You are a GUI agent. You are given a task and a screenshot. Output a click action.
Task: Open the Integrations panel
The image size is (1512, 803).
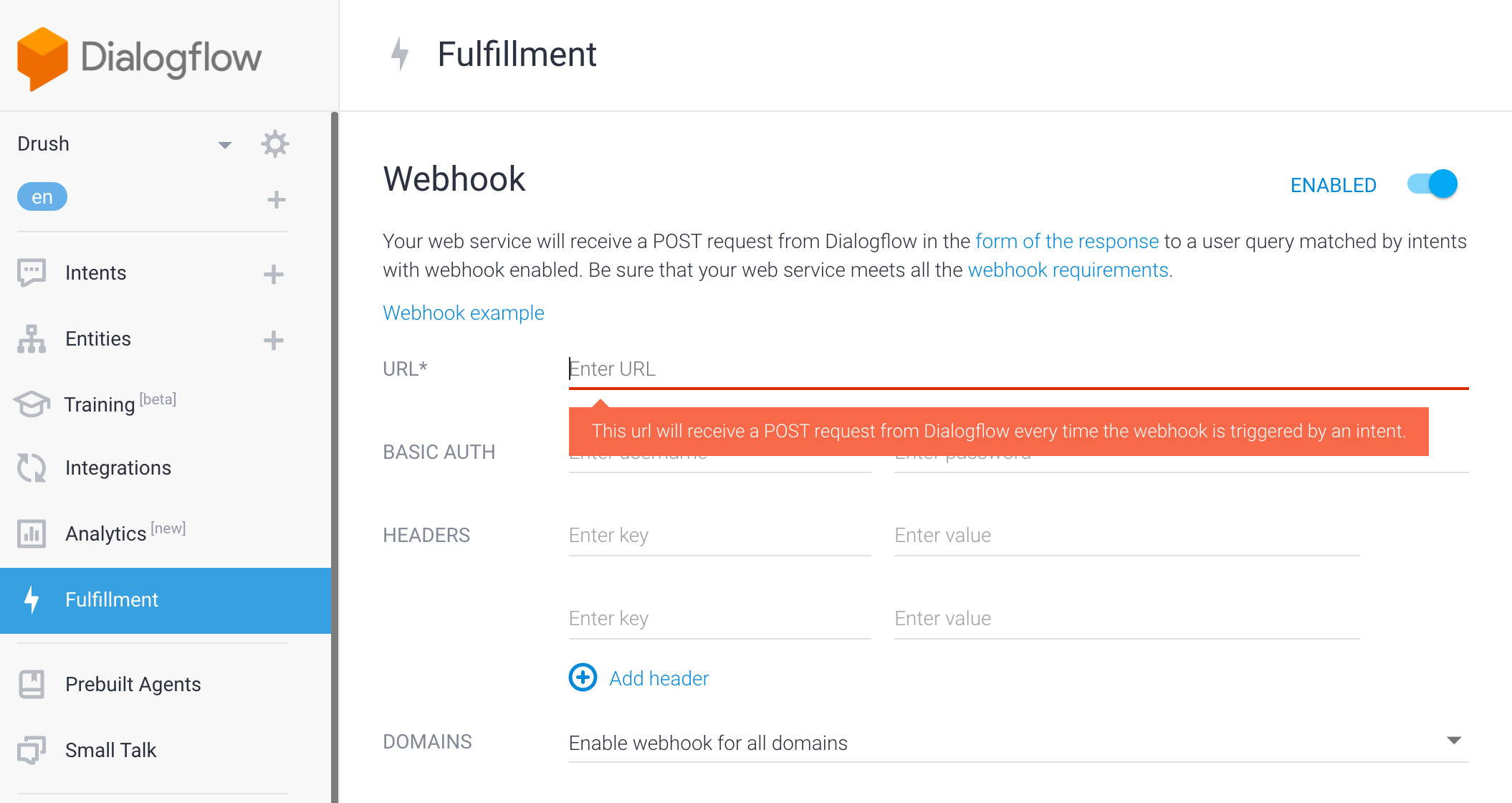[118, 467]
